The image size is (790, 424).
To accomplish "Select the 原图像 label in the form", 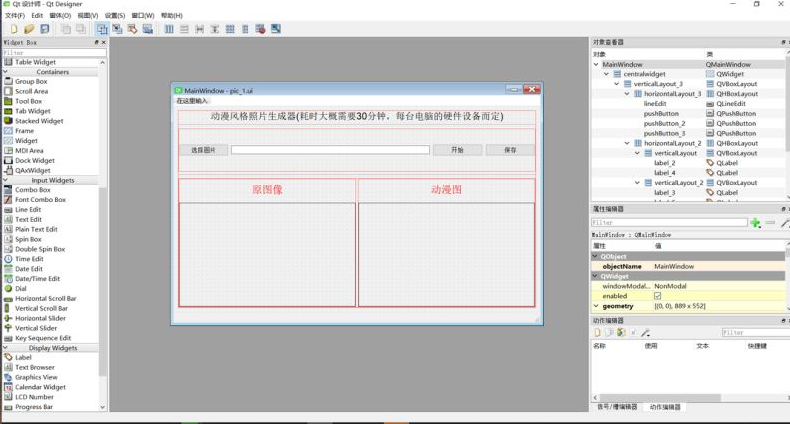I will click(x=267, y=190).
